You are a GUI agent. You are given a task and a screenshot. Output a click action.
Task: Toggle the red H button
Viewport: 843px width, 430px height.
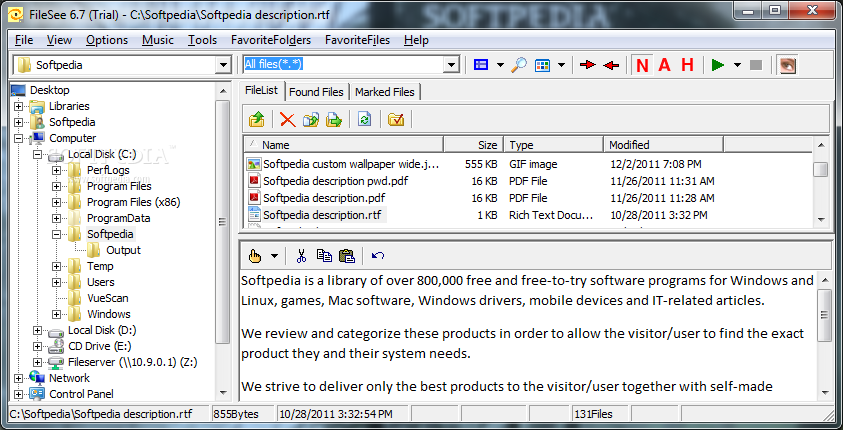point(687,65)
